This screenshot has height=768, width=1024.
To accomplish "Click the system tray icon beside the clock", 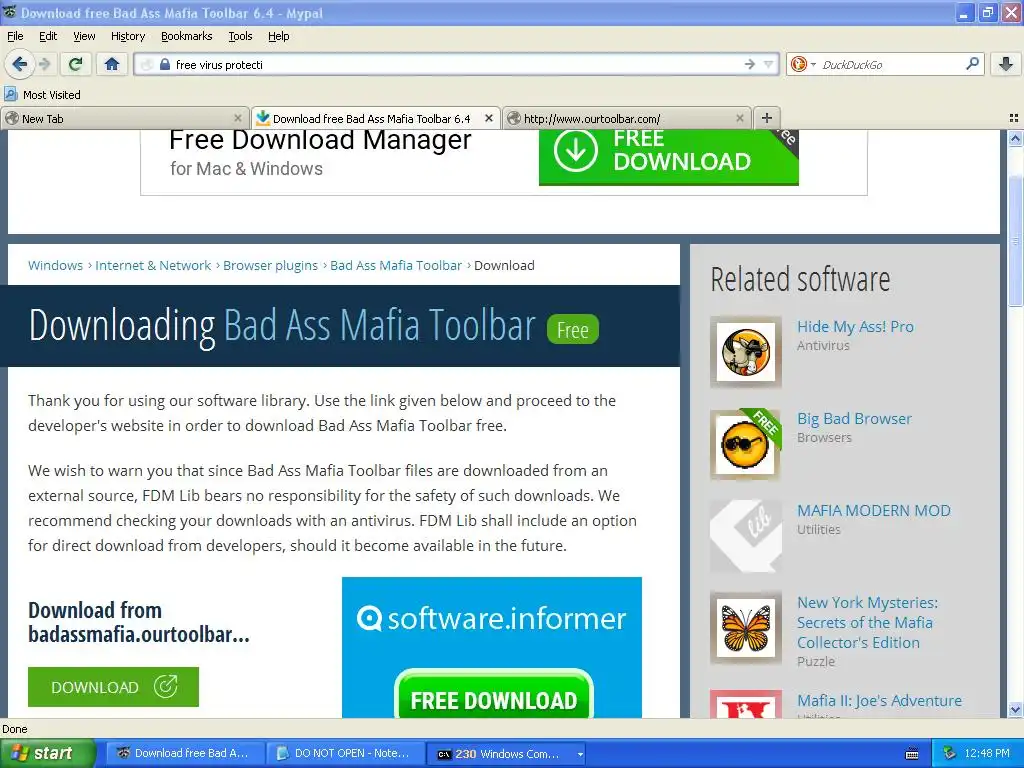I will (x=950, y=753).
